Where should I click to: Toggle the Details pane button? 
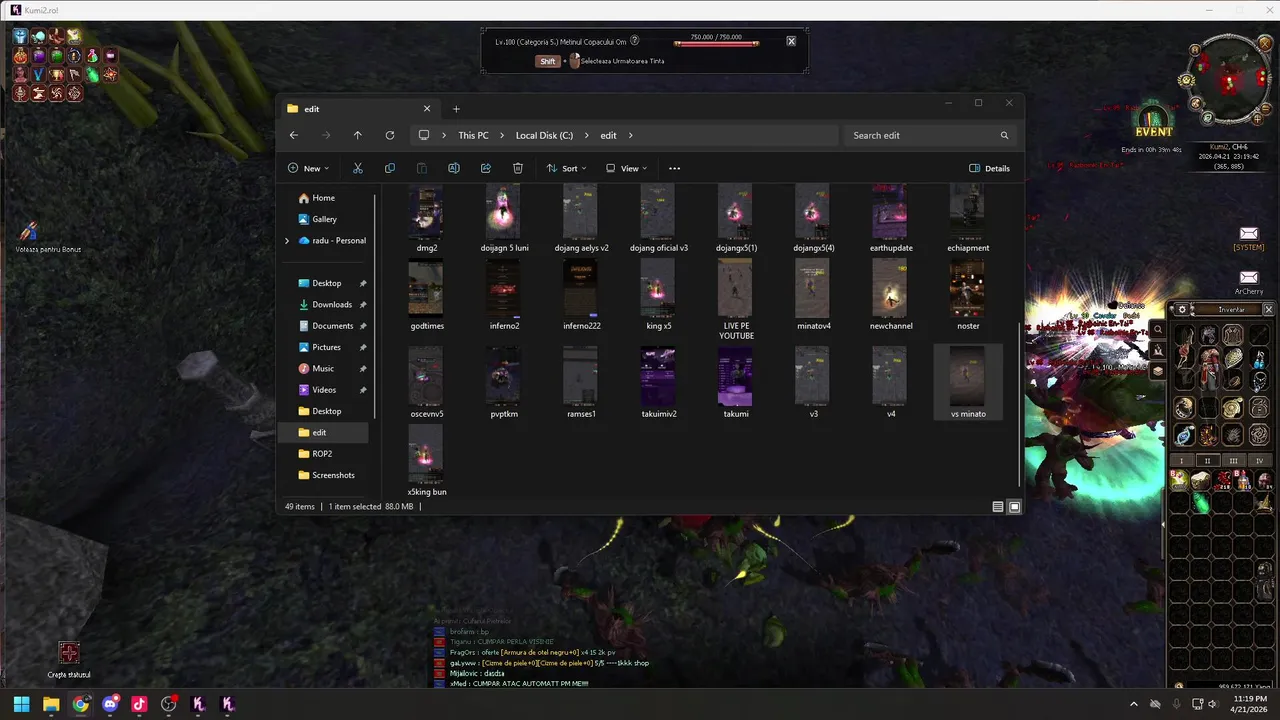pyautogui.click(x=990, y=168)
